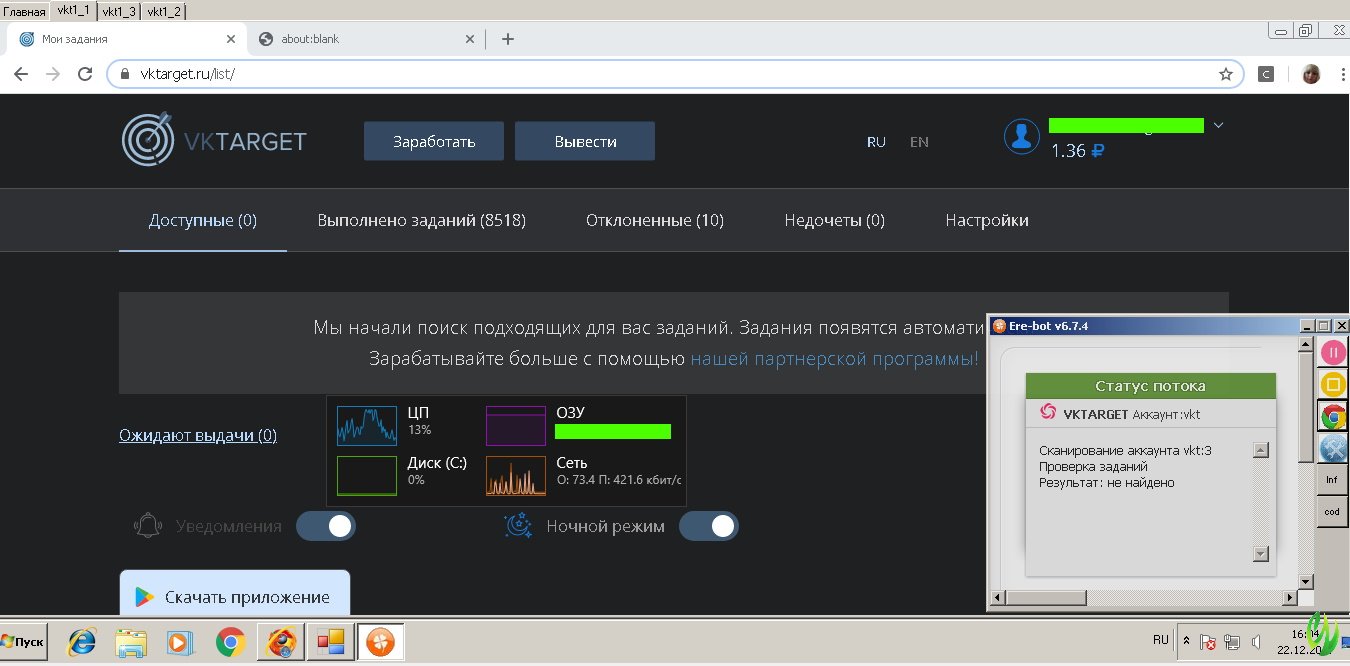Viewport: 1350px width, 666px height.
Task: Switch to the Доступные (0) tab
Action: 203,220
